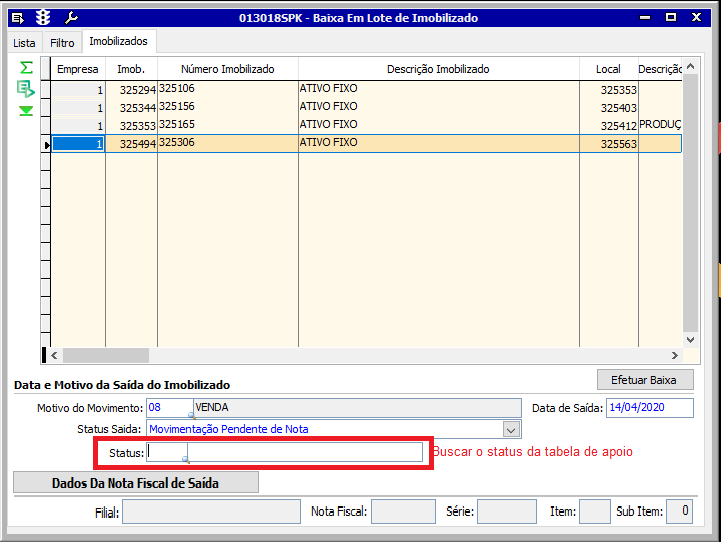Open the Filtro tab
The width and height of the screenshot is (721, 546).
(x=62, y=43)
